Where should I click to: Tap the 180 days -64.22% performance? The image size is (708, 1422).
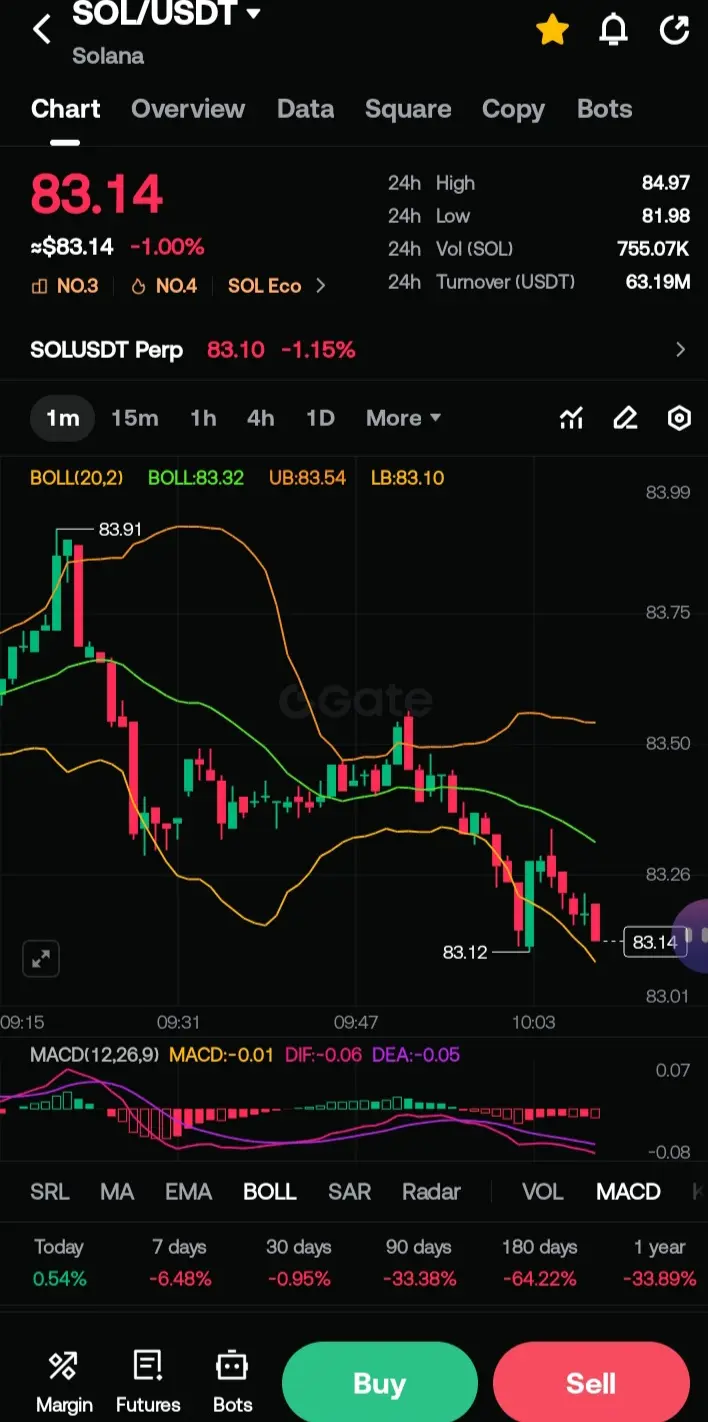(539, 1262)
